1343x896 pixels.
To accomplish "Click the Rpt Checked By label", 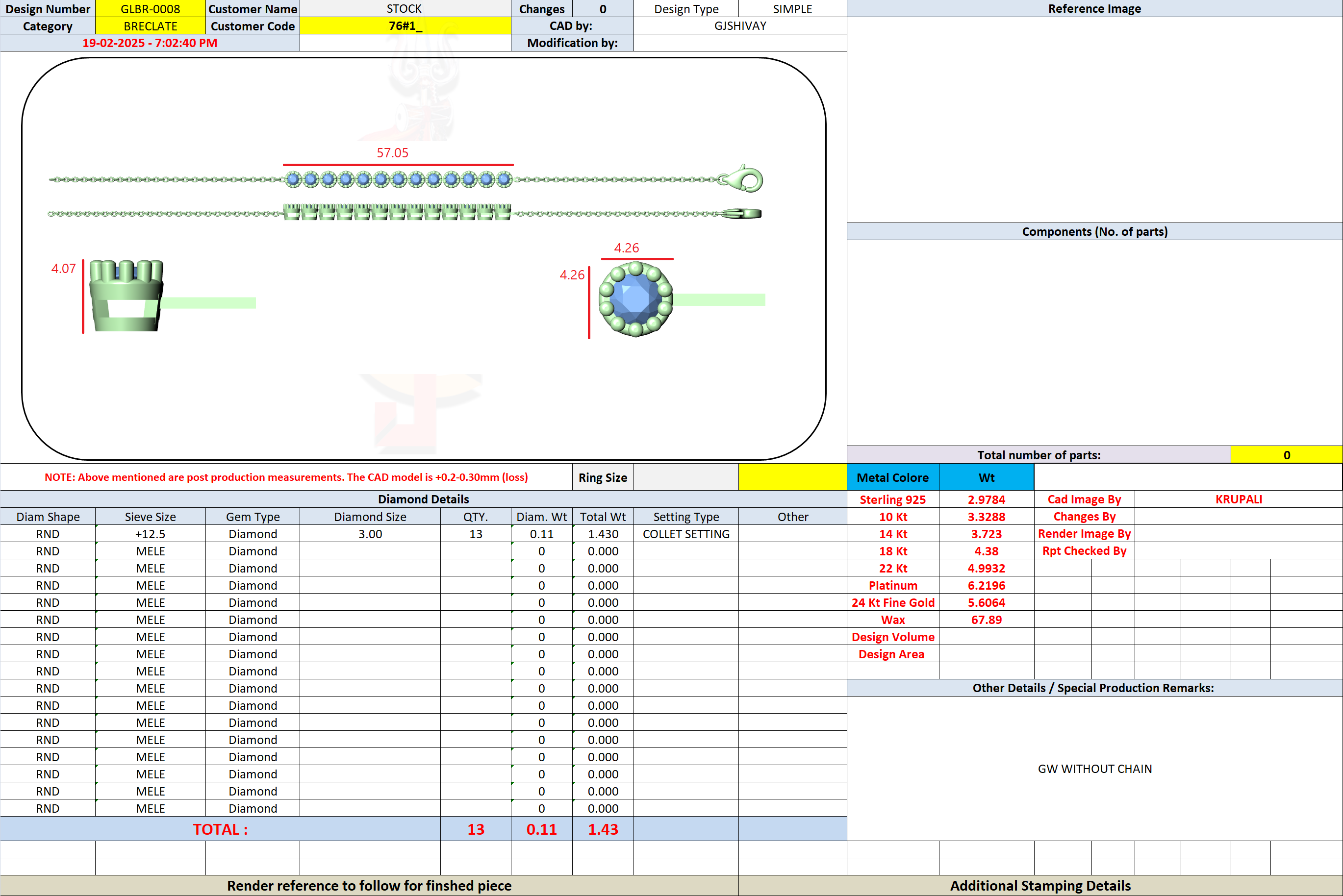I will coord(1084,551).
